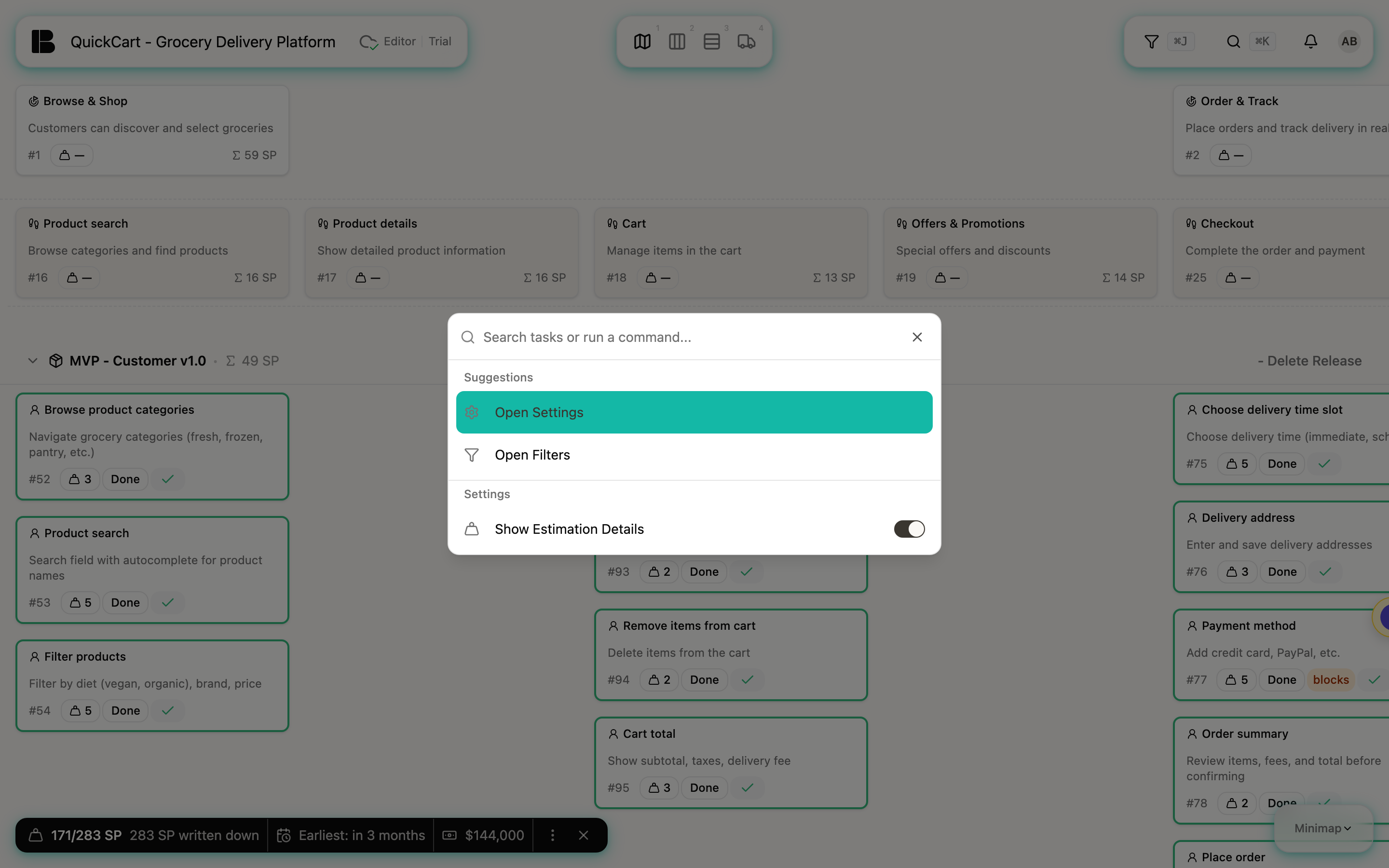Viewport: 1389px width, 868px height.
Task: Open notifications bell
Action: coord(1310,41)
